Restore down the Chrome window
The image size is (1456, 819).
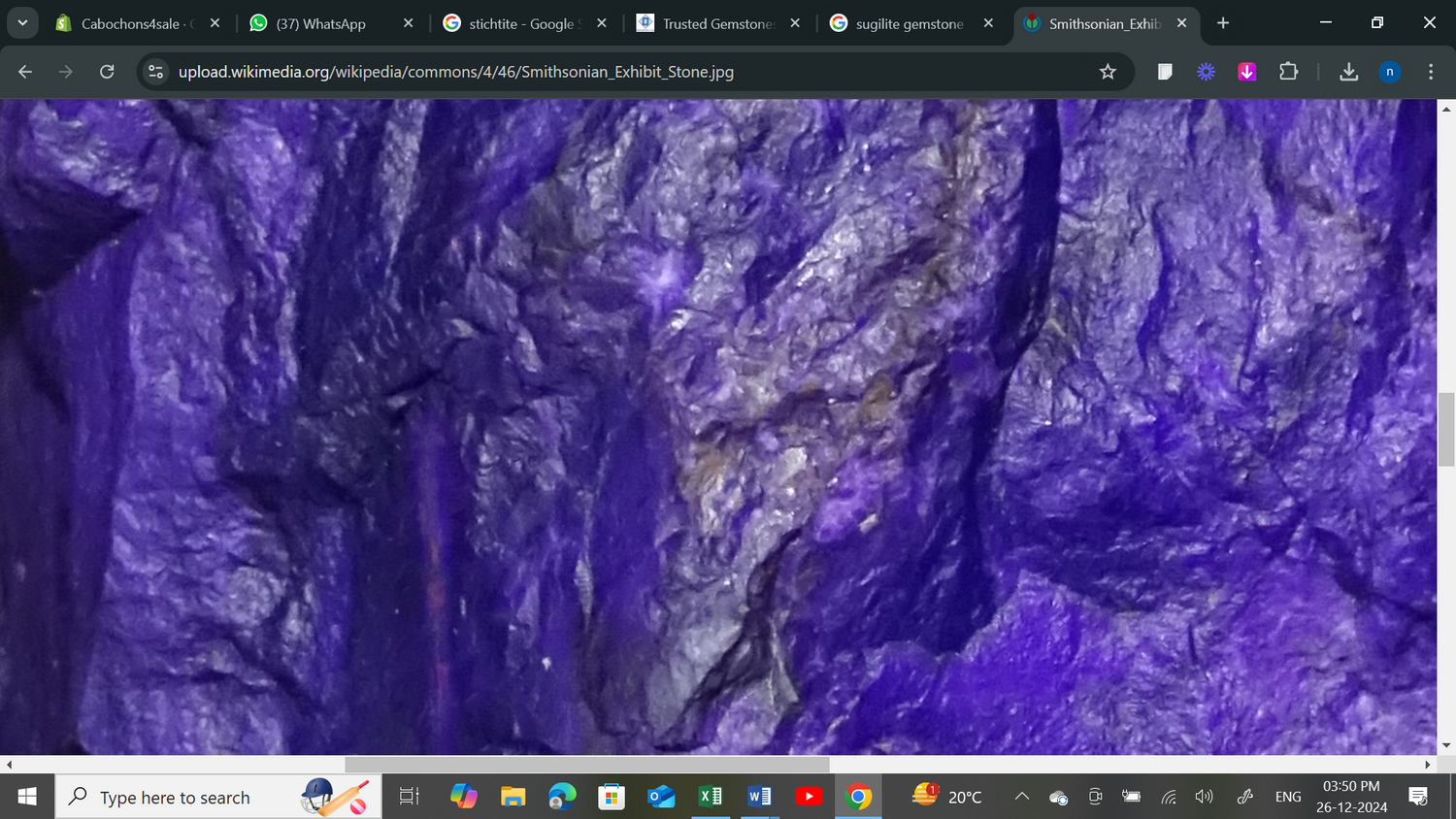tap(1376, 22)
